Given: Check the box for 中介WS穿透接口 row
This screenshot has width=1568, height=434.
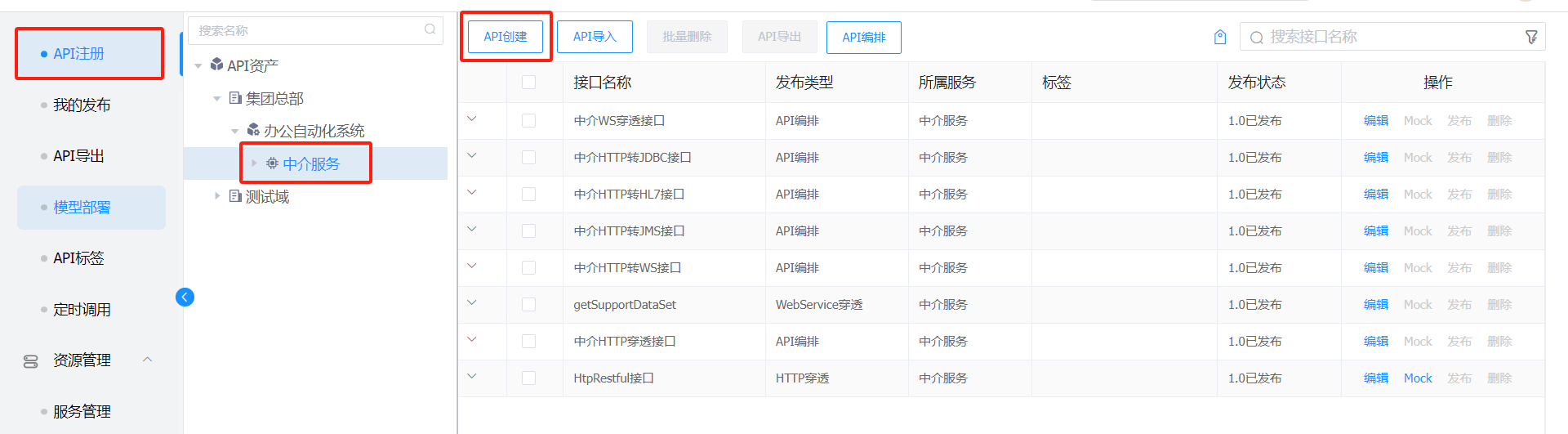Looking at the screenshot, I should tap(528, 120).
